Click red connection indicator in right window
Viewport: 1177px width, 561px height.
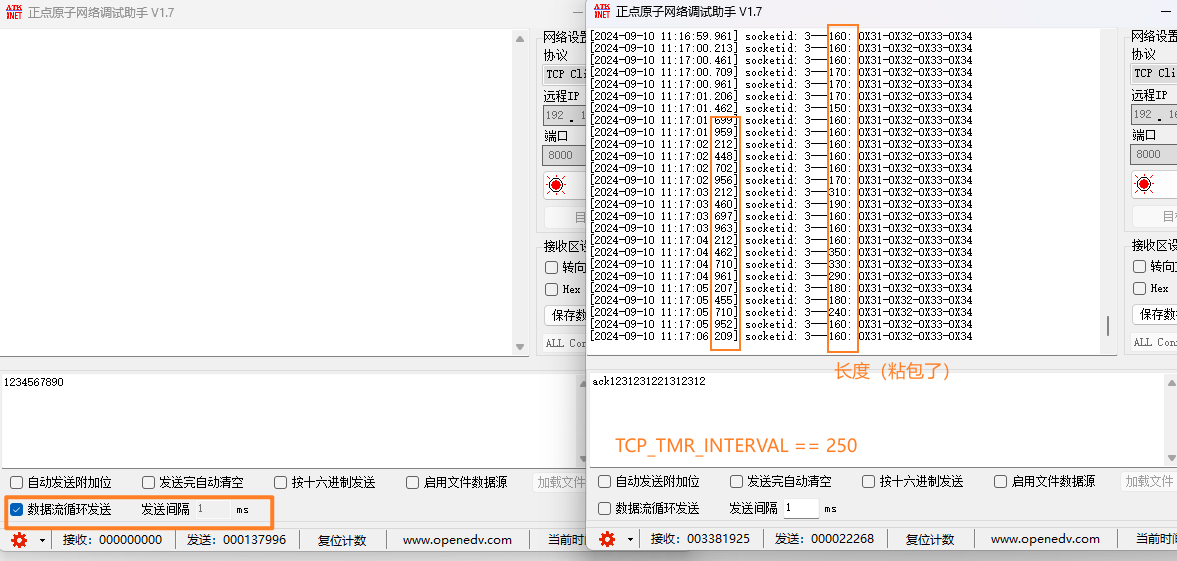[1144, 184]
